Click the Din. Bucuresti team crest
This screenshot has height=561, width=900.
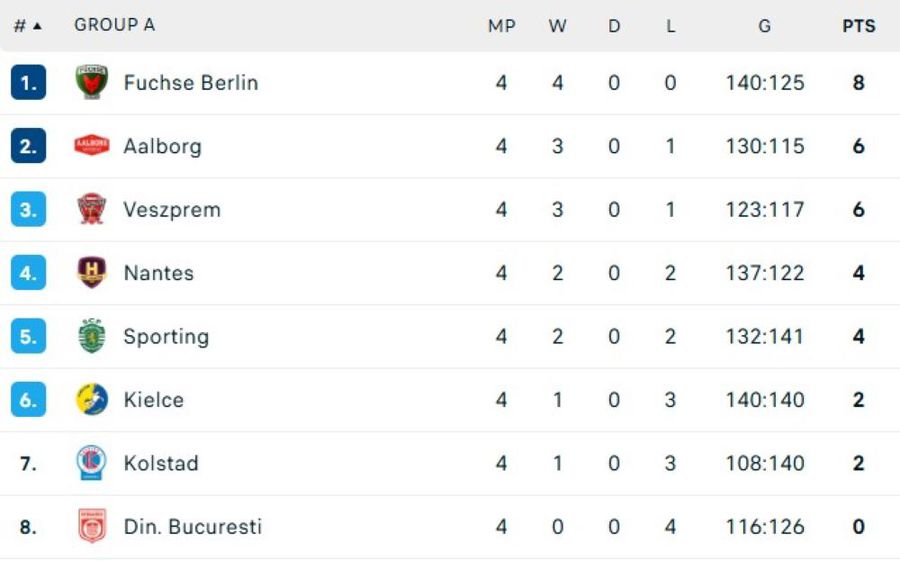92,526
